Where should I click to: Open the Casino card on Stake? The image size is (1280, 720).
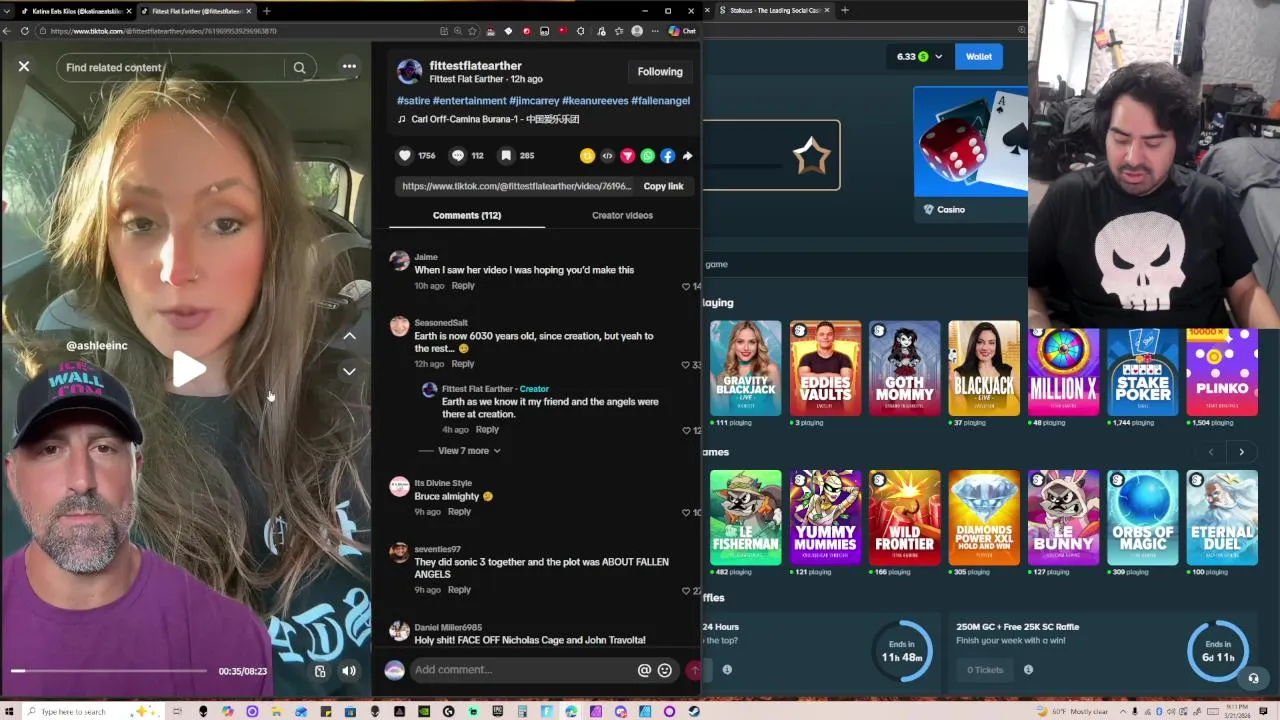[x=970, y=154]
